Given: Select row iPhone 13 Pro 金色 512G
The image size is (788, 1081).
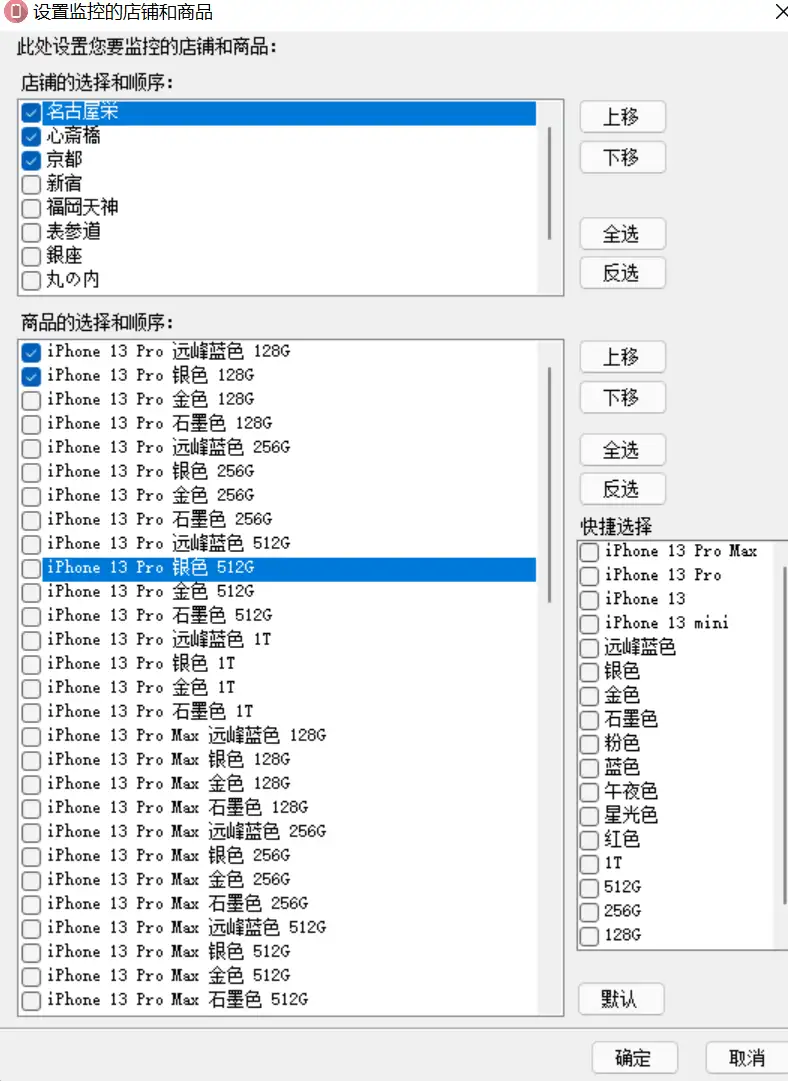Looking at the screenshot, I should coord(278,592).
